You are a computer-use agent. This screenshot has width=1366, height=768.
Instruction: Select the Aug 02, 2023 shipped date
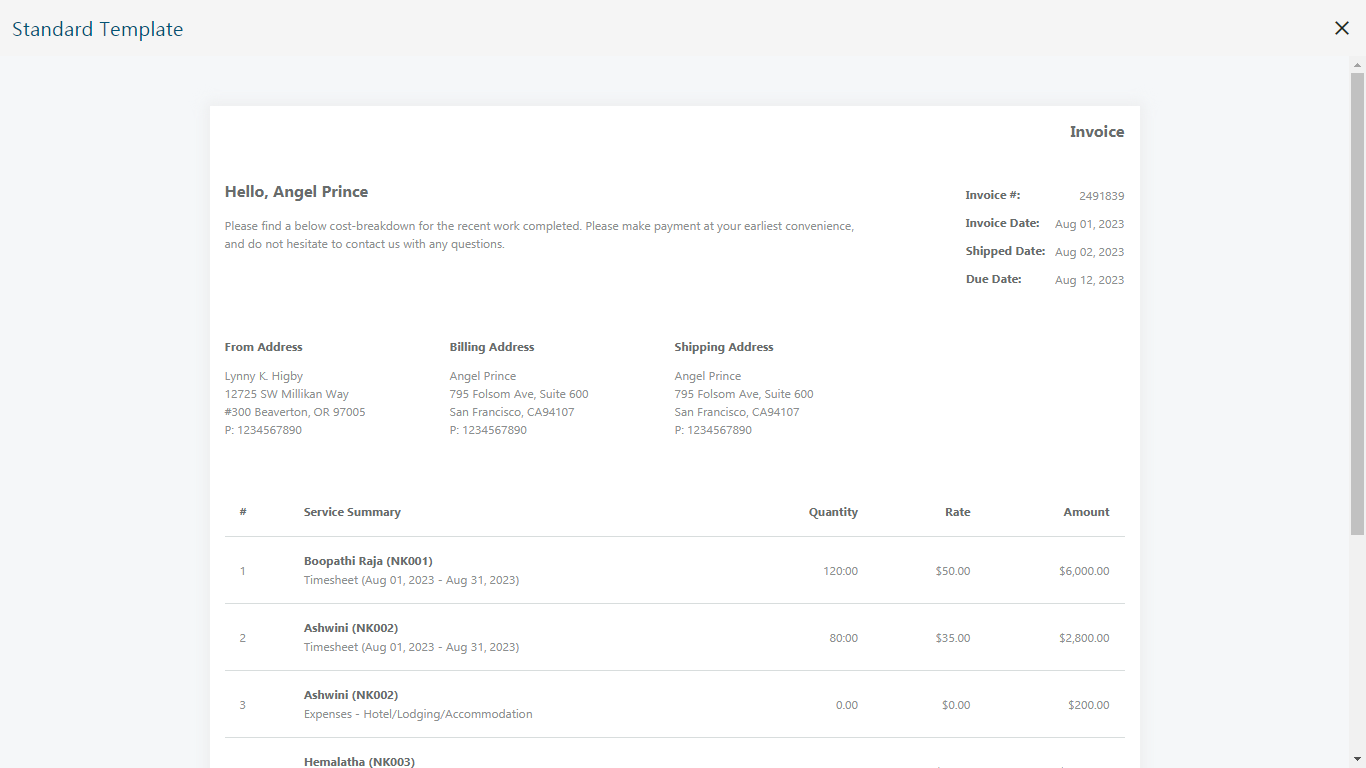(x=1089, y=252)
